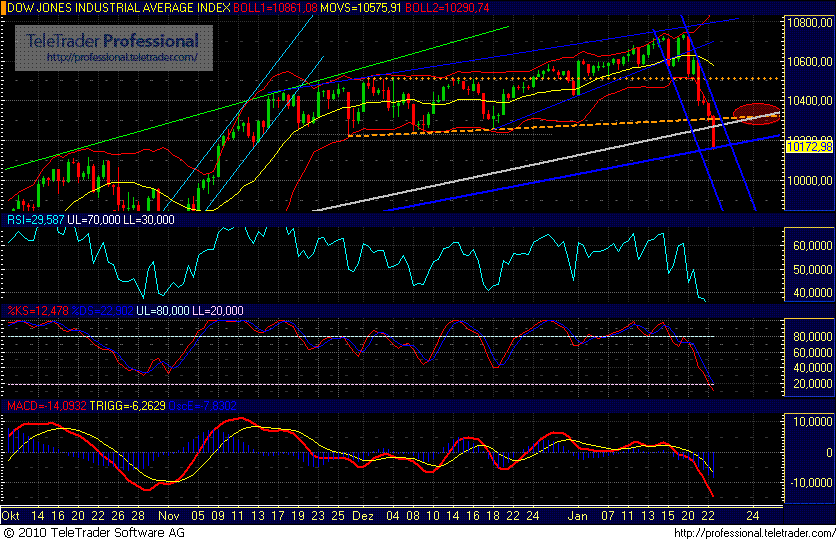The height and width of the screenshot is (542, 836).
Task: Click the red ellipse target zone on chart
Action: click(x=757, y=114)
